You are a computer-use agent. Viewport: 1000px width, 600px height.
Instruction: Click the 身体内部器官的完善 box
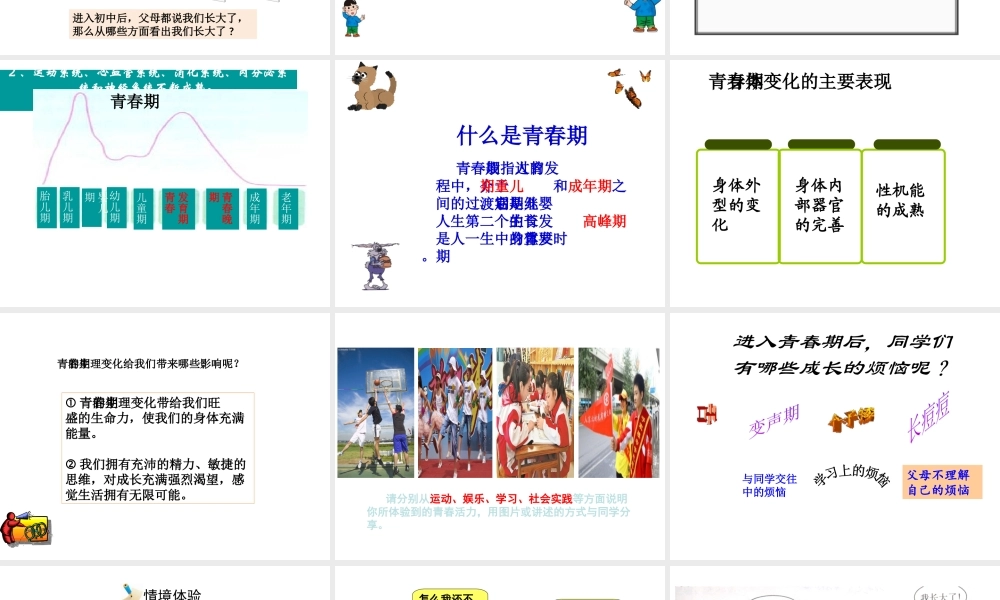tap(820, 206)
